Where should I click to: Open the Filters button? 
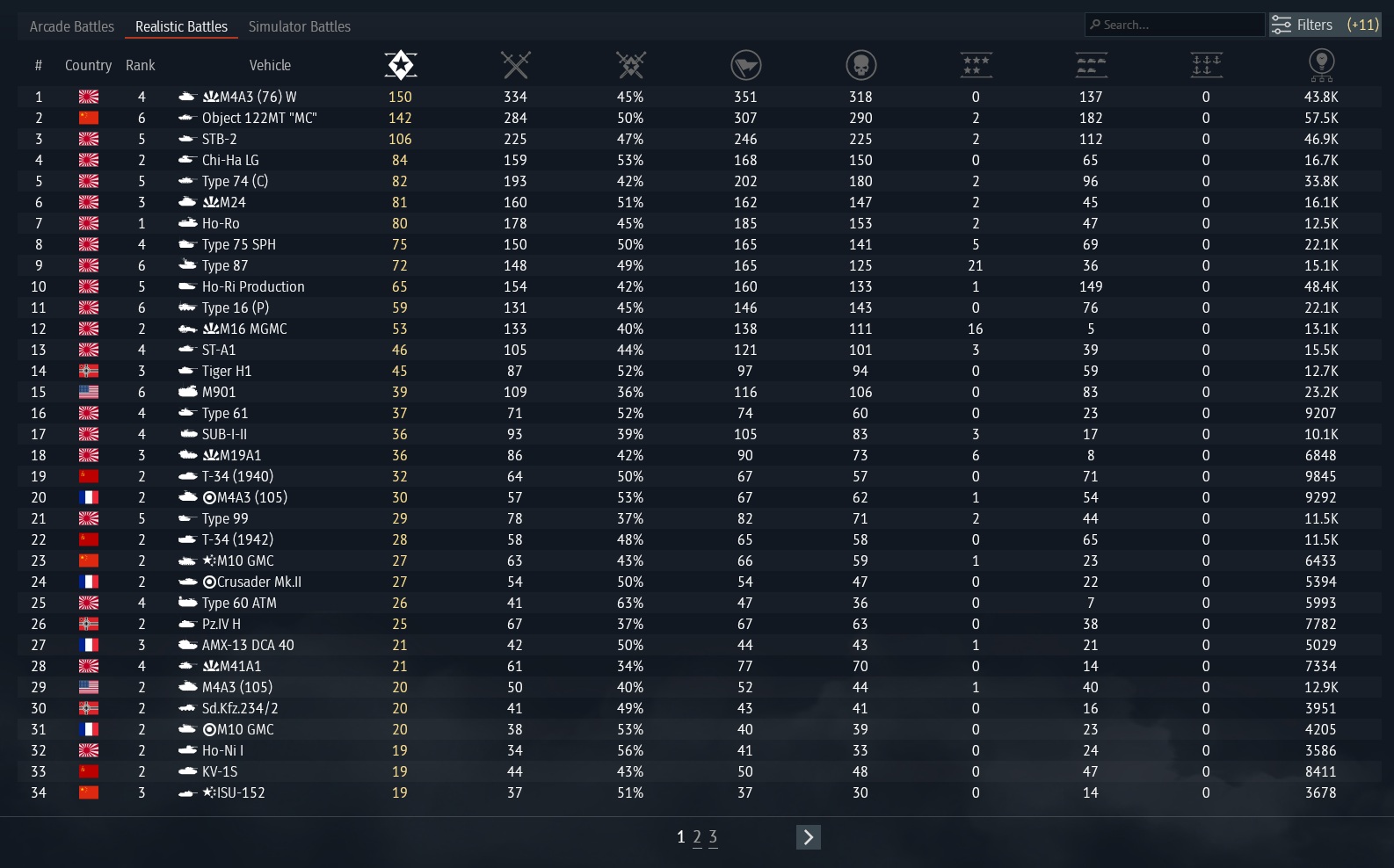(1325, 25)
